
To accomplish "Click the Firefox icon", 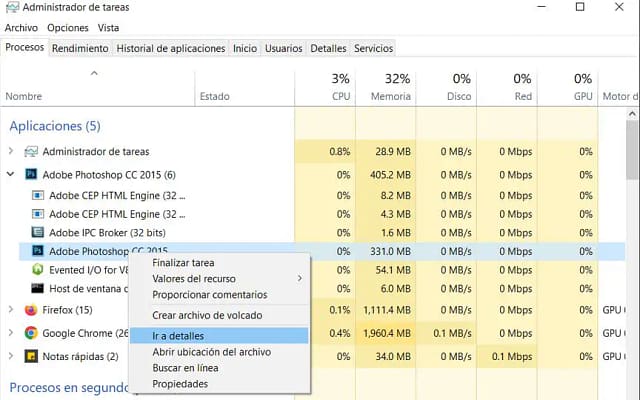I will pyautogui.click(x=31, y=310).
